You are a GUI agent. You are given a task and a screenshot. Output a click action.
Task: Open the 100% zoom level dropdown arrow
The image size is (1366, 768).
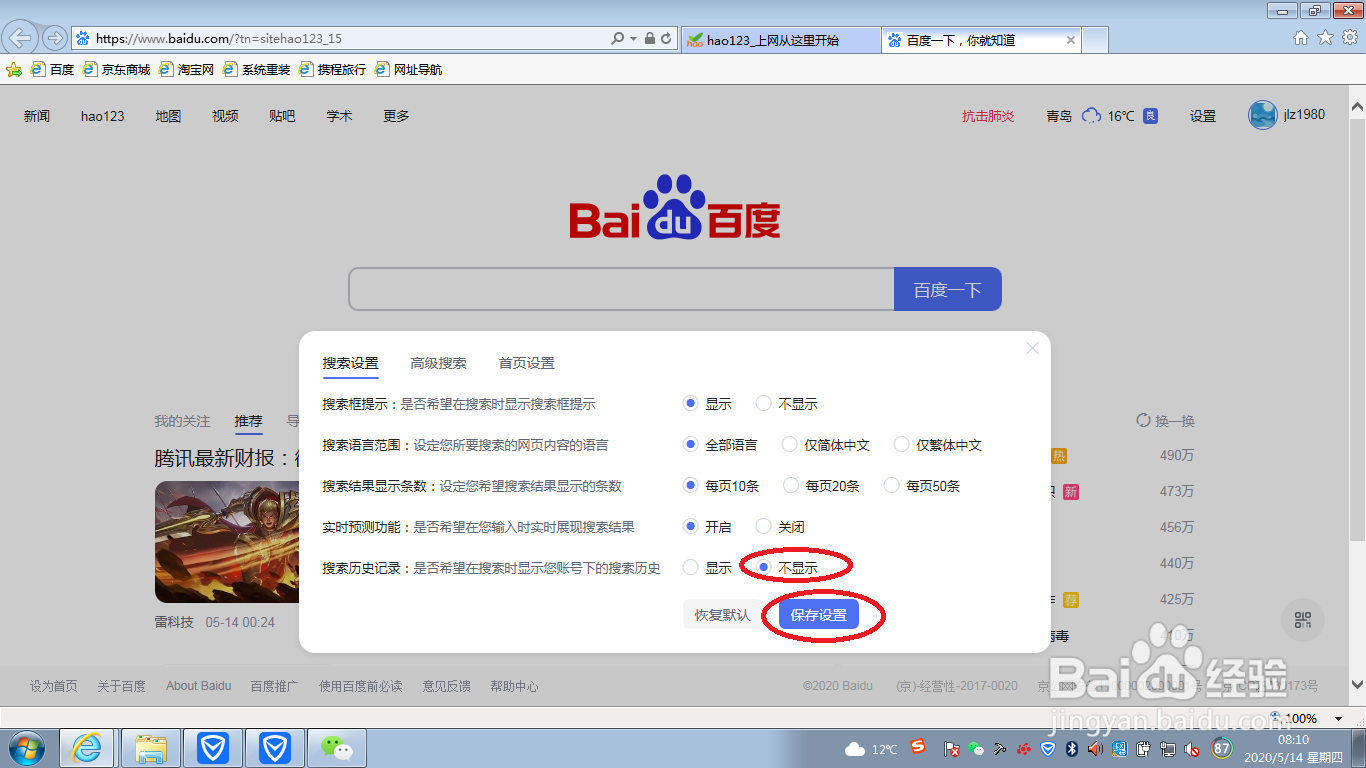pyautogui.click(x=1338, y=719)
